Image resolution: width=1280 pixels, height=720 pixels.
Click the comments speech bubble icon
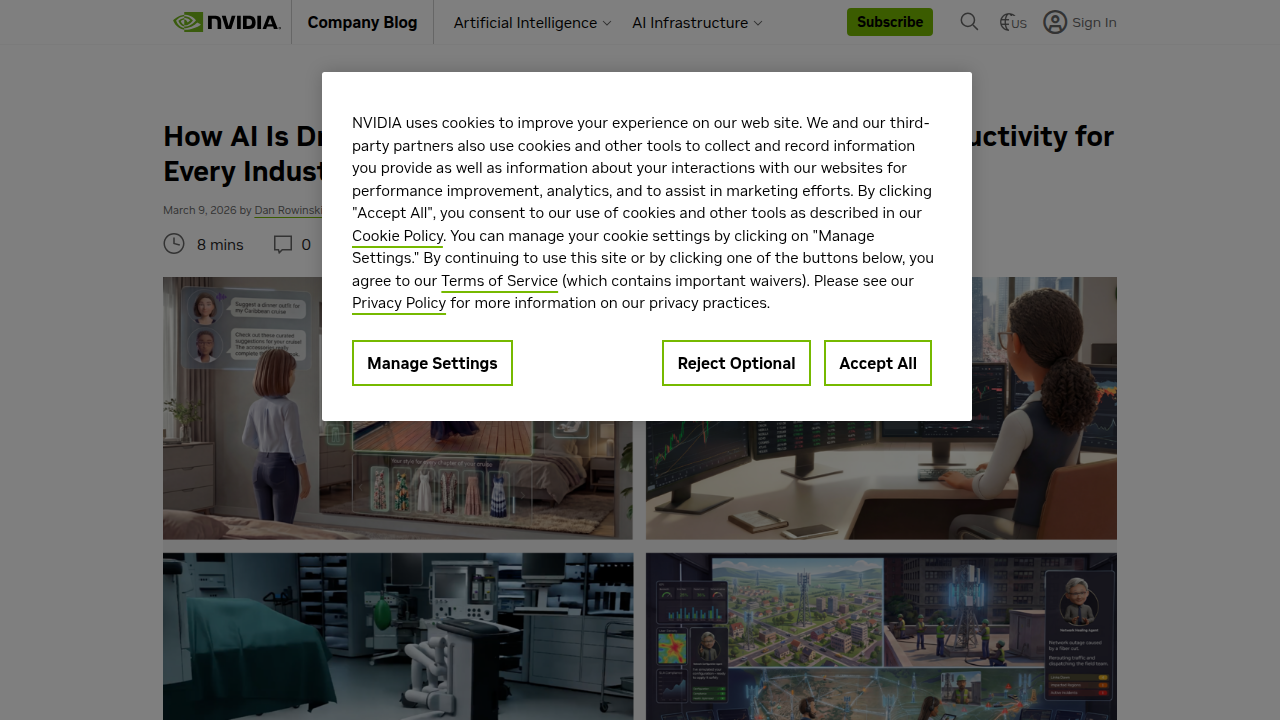tap(283, 244)
